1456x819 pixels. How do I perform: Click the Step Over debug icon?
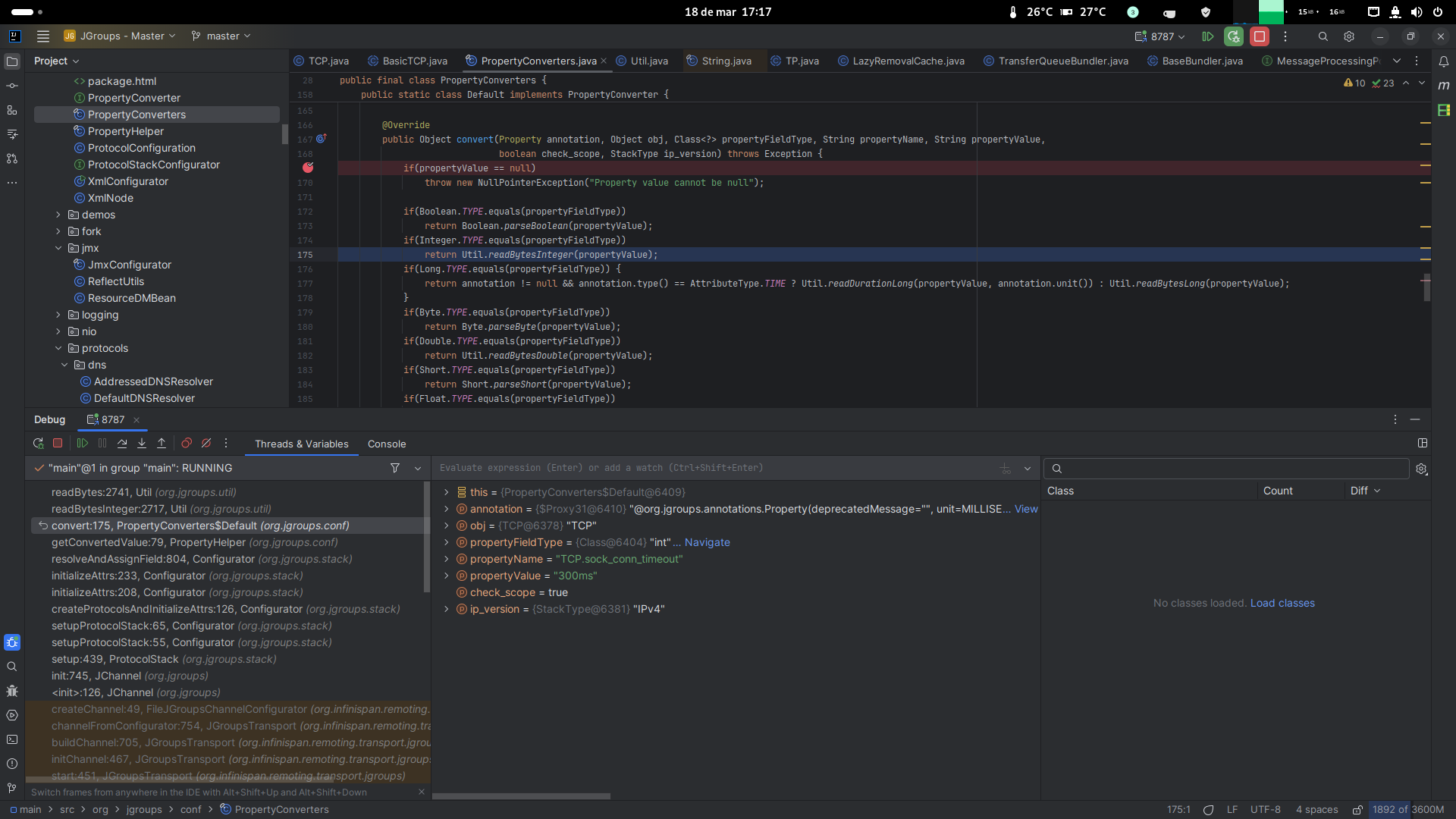[122, 444]
